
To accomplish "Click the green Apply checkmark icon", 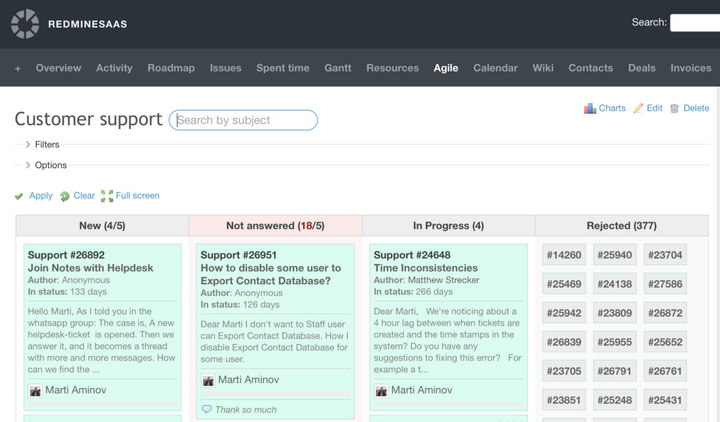I will (19, 196).
